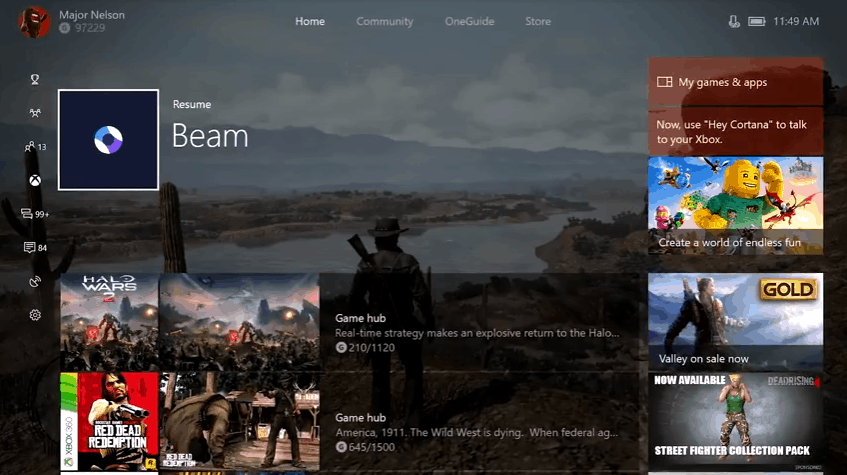Open the LEGO Create a world tile
The image size is (847, 475).
(x=735, y=205)
